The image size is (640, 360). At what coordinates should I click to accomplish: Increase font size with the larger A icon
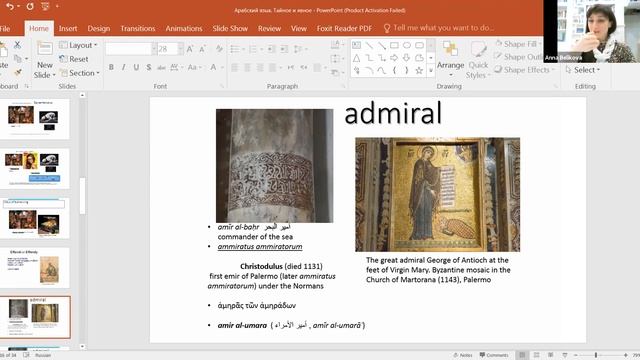point(190,49)
